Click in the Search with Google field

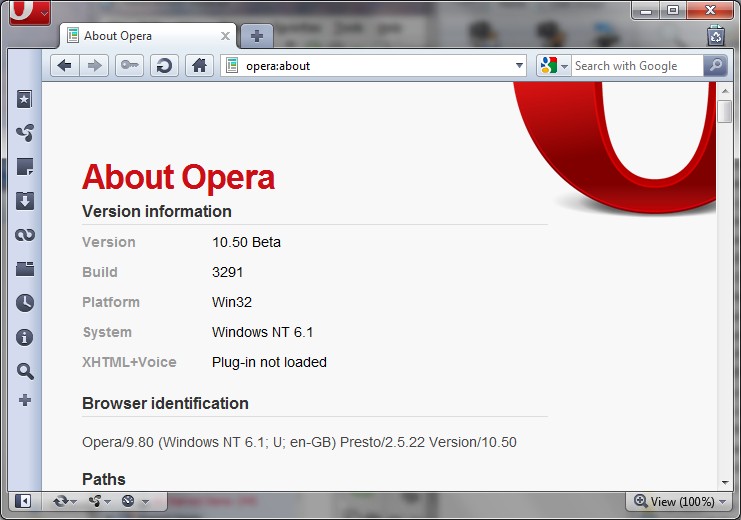[x=635, y=66]
